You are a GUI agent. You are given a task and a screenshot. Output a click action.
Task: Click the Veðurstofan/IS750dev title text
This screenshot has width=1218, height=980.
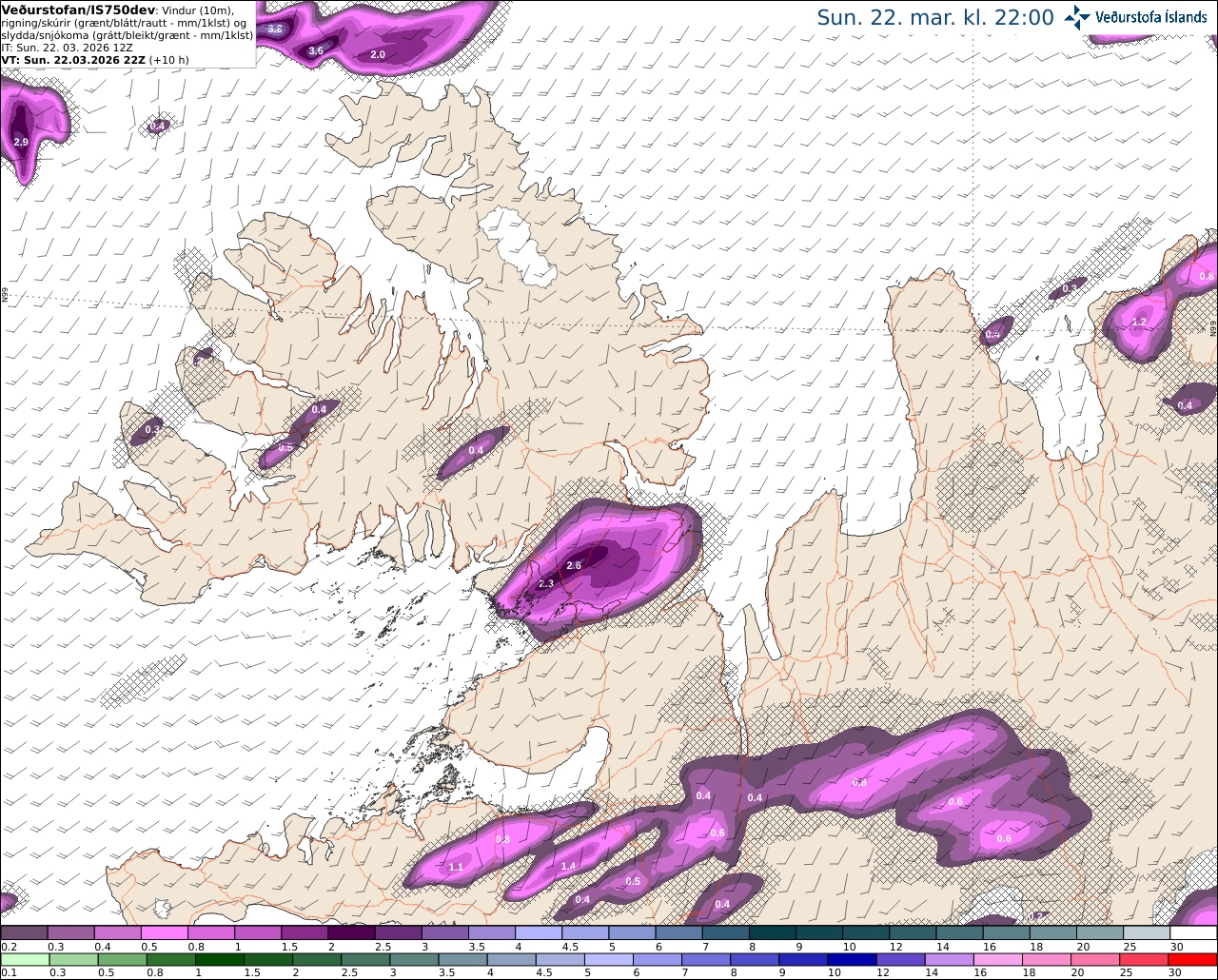[x=78, y=9]
